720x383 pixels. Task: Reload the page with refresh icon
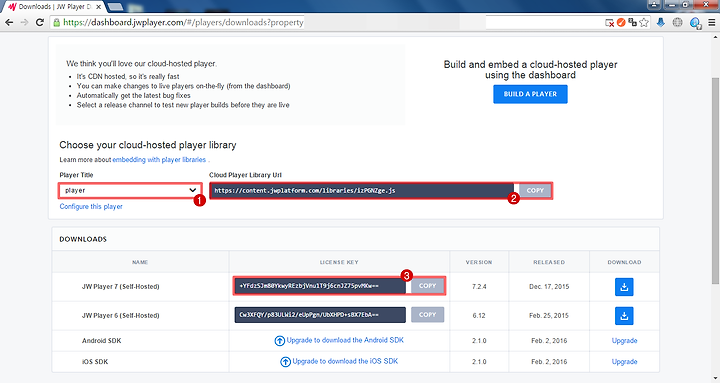coord(40,23)
